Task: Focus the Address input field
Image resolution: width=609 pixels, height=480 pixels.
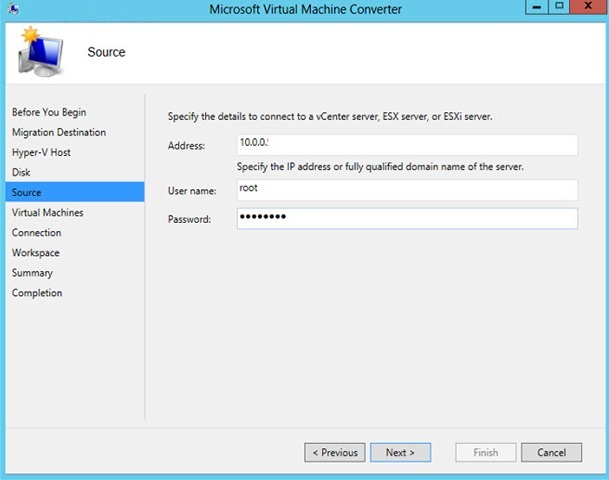Action: coord(407,145)
